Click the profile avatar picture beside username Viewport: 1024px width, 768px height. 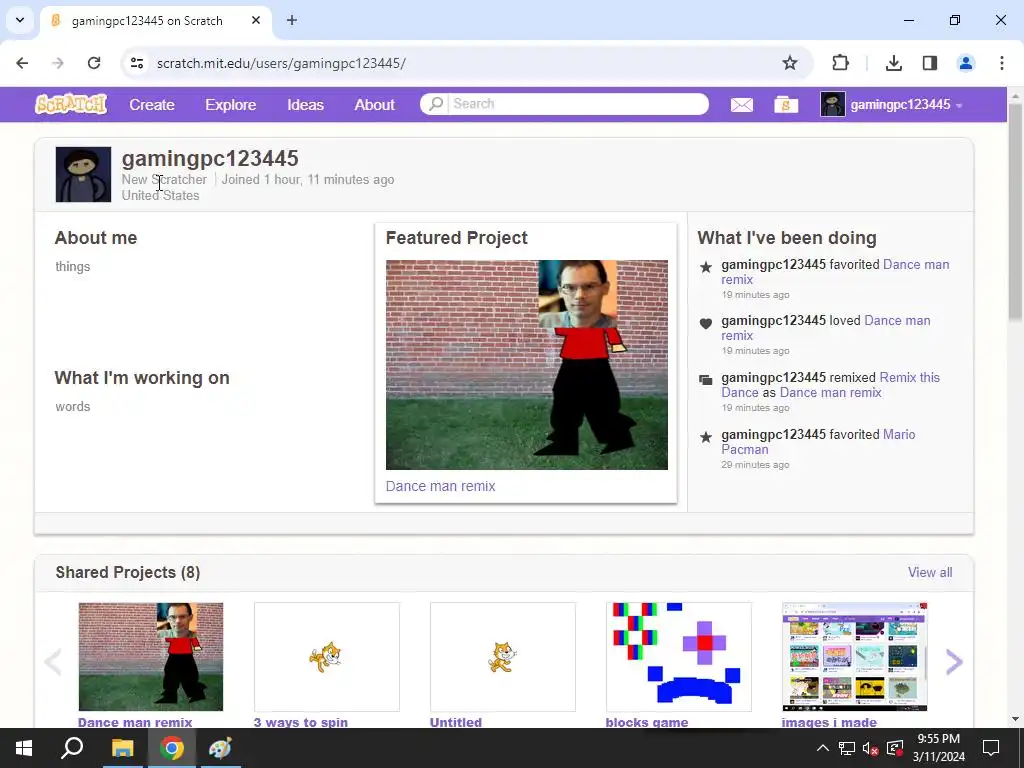point(84,174)
